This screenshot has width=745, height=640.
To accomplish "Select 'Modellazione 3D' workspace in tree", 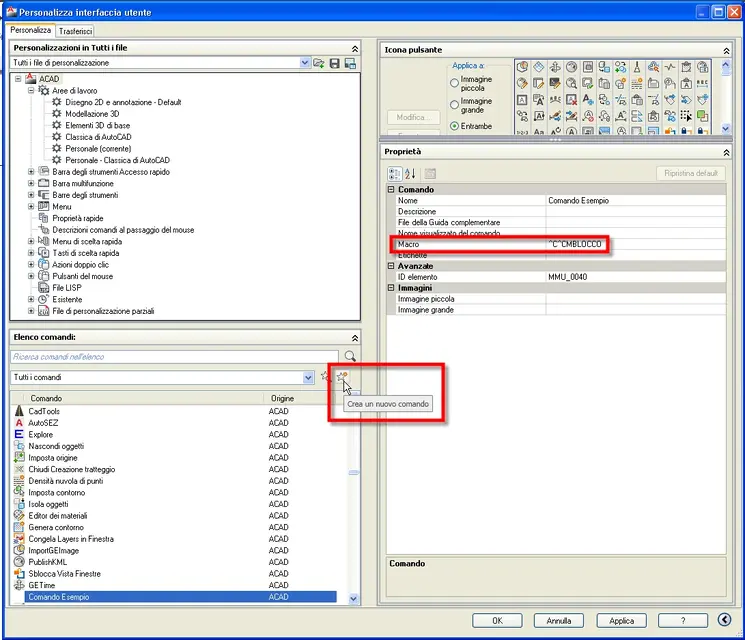I will coord(92,114).
